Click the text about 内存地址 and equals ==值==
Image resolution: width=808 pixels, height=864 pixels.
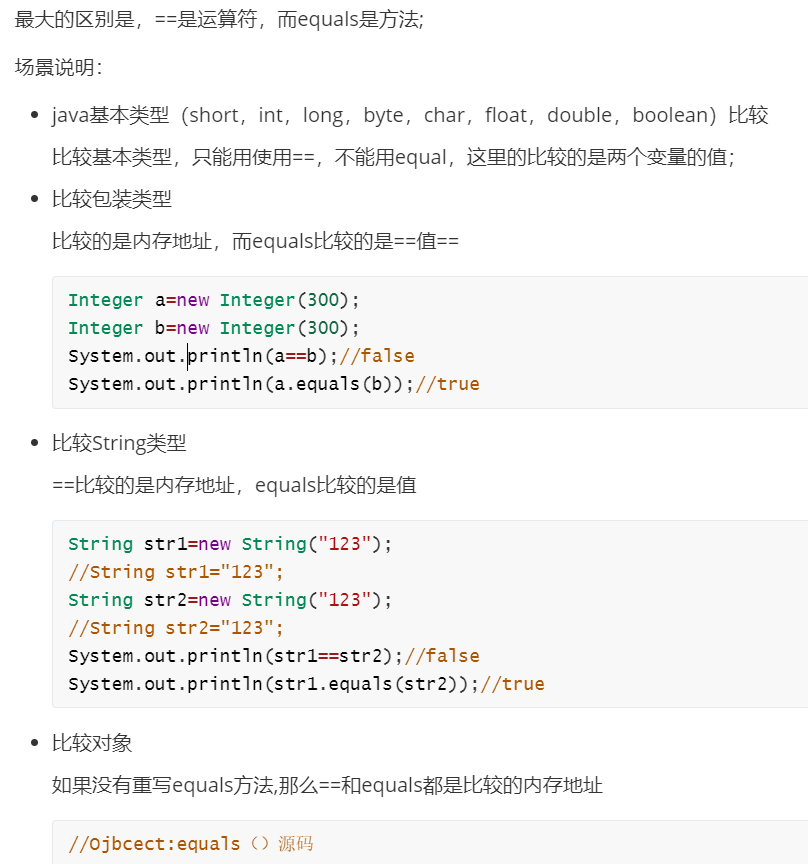click(255, 241)
